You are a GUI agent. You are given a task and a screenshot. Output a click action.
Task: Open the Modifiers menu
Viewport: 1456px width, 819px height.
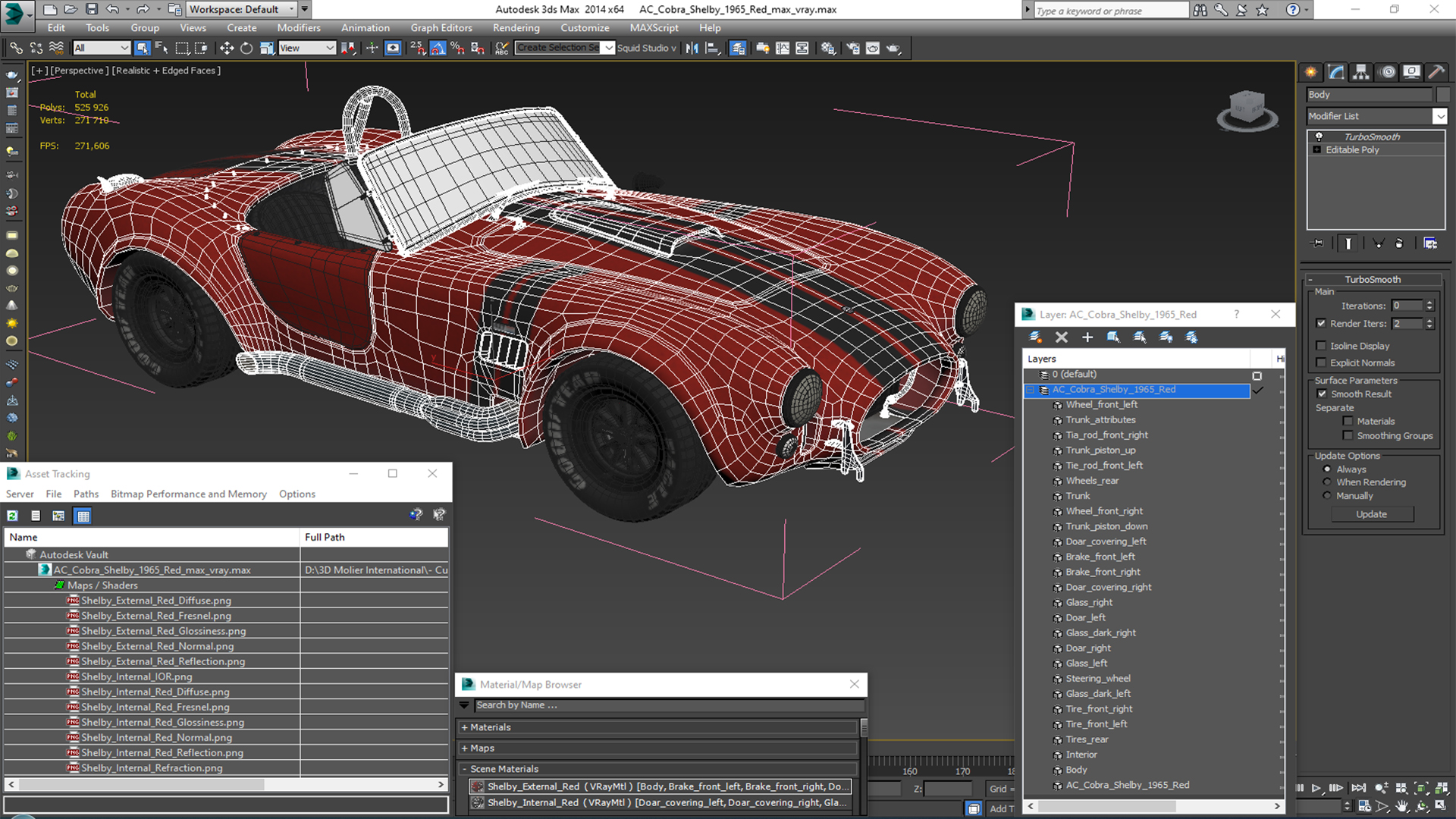pos(299,28)
